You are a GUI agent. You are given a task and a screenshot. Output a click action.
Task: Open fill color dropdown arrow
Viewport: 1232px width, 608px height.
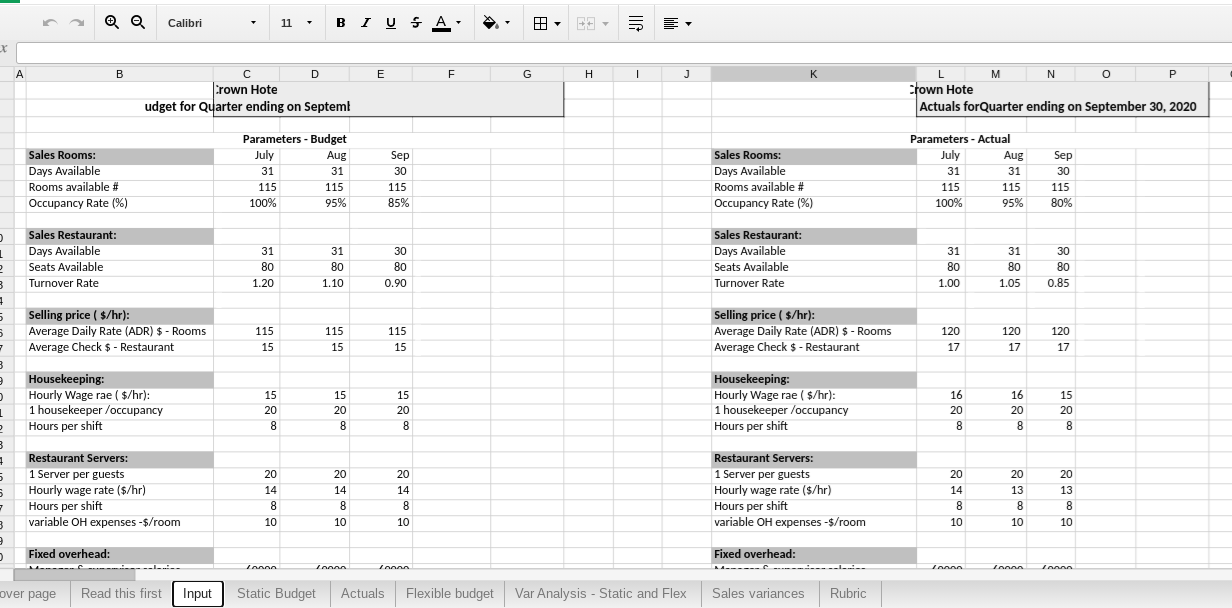(508, 22)
